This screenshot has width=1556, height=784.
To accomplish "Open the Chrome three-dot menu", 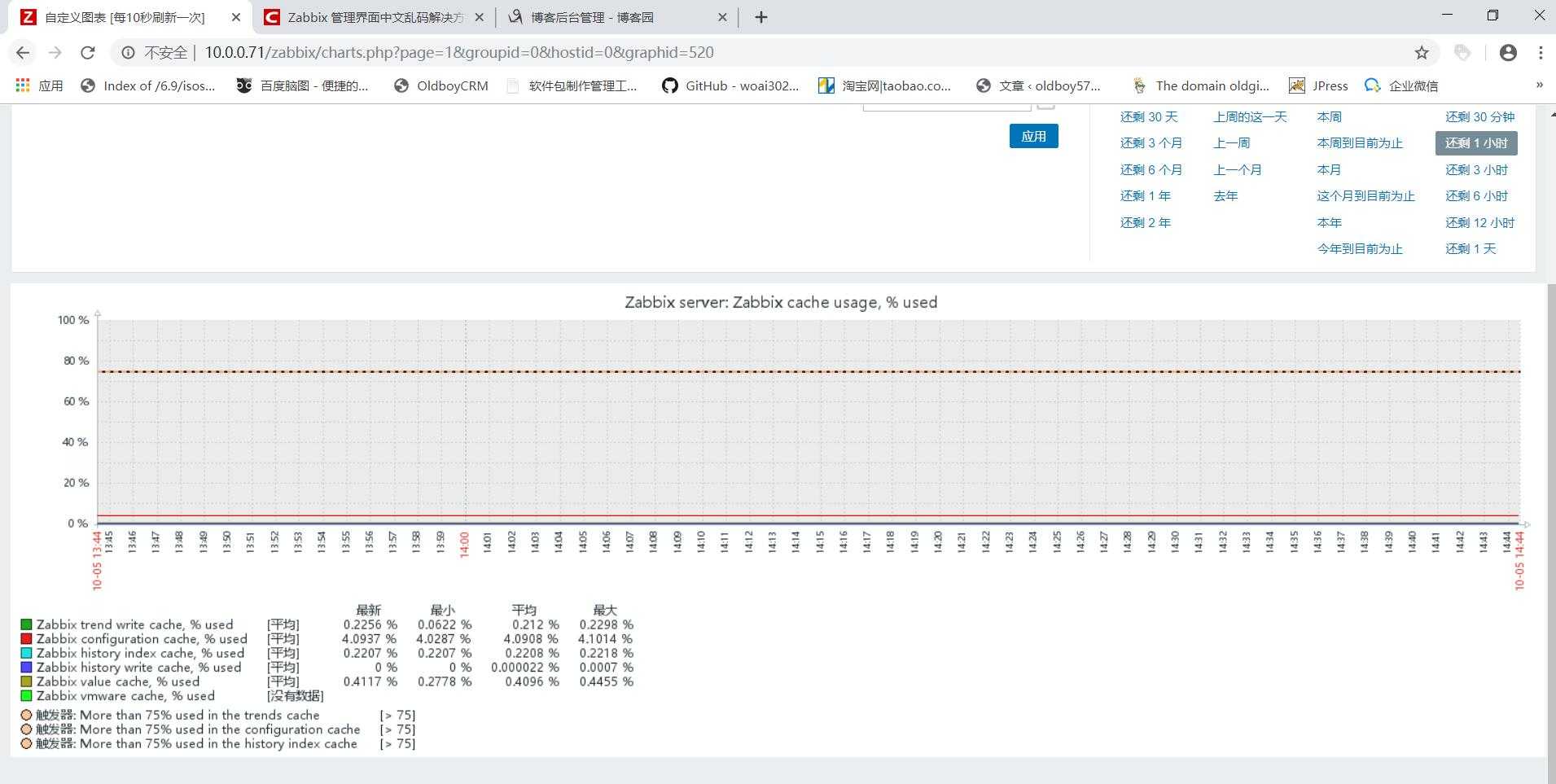I will click(x=1541, y=53).
